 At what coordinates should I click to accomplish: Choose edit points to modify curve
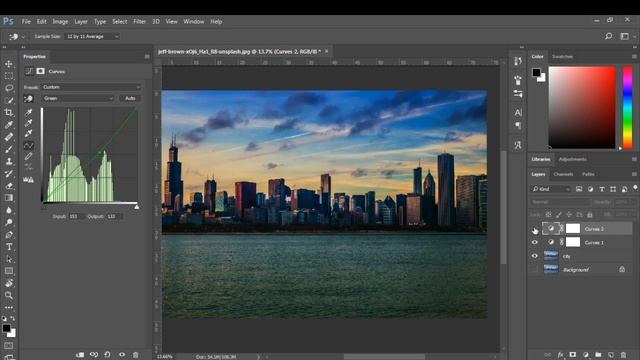[x=29, y=145]
